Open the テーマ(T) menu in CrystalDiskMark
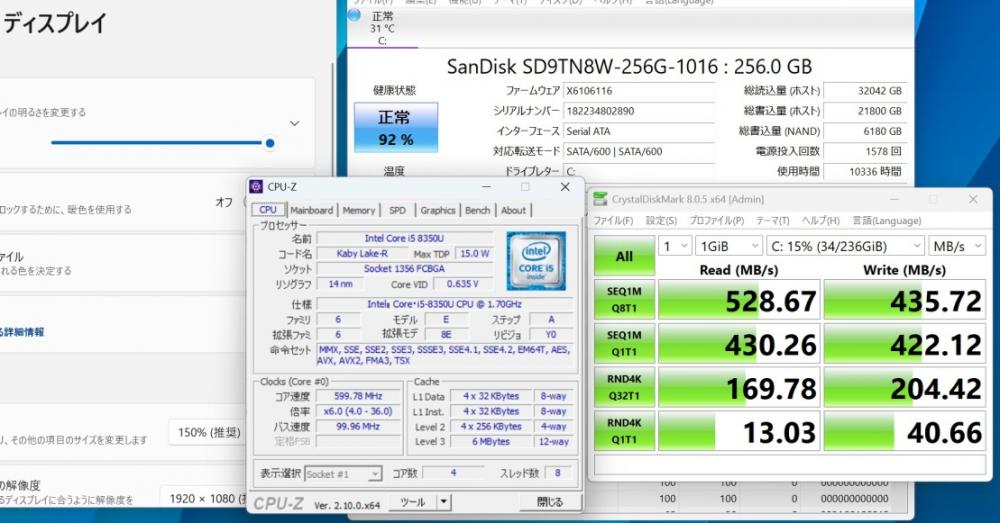Image resolution: width=1000 pixels, height=523 pixels. click(773, 221)
